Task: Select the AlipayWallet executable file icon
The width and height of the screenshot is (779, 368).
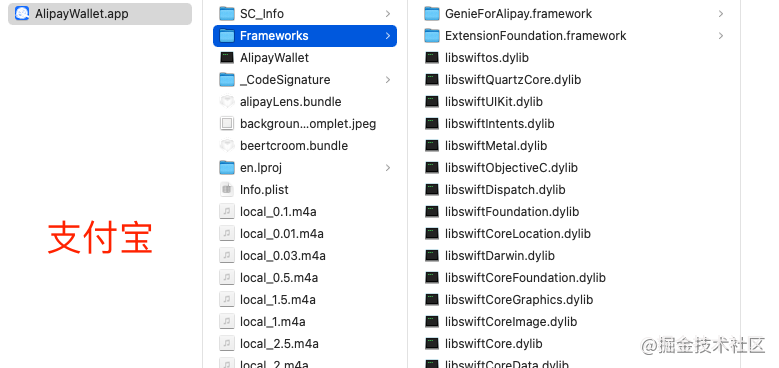Action: tap(227, 58)
